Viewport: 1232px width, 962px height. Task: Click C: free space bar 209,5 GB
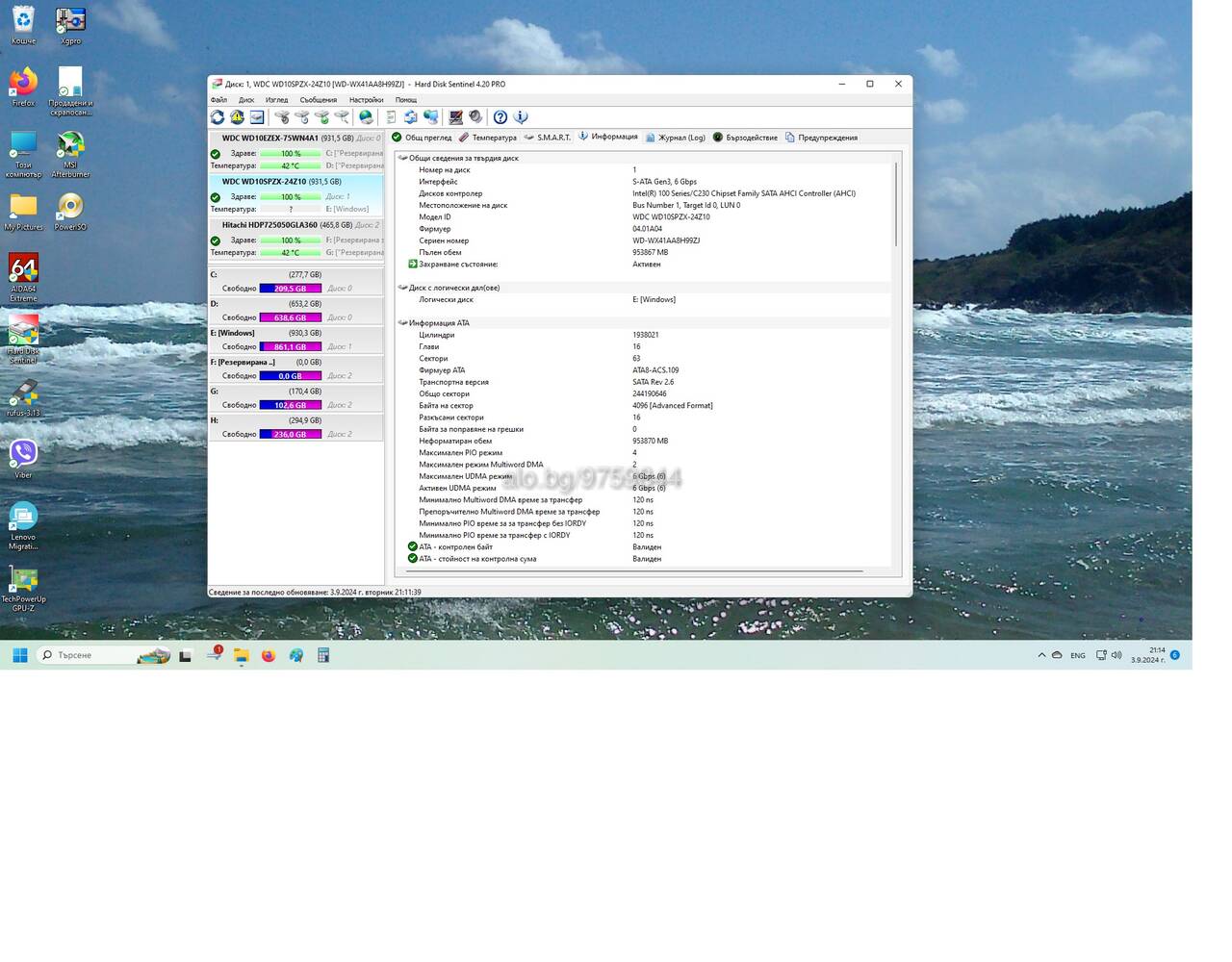[291, 289]
